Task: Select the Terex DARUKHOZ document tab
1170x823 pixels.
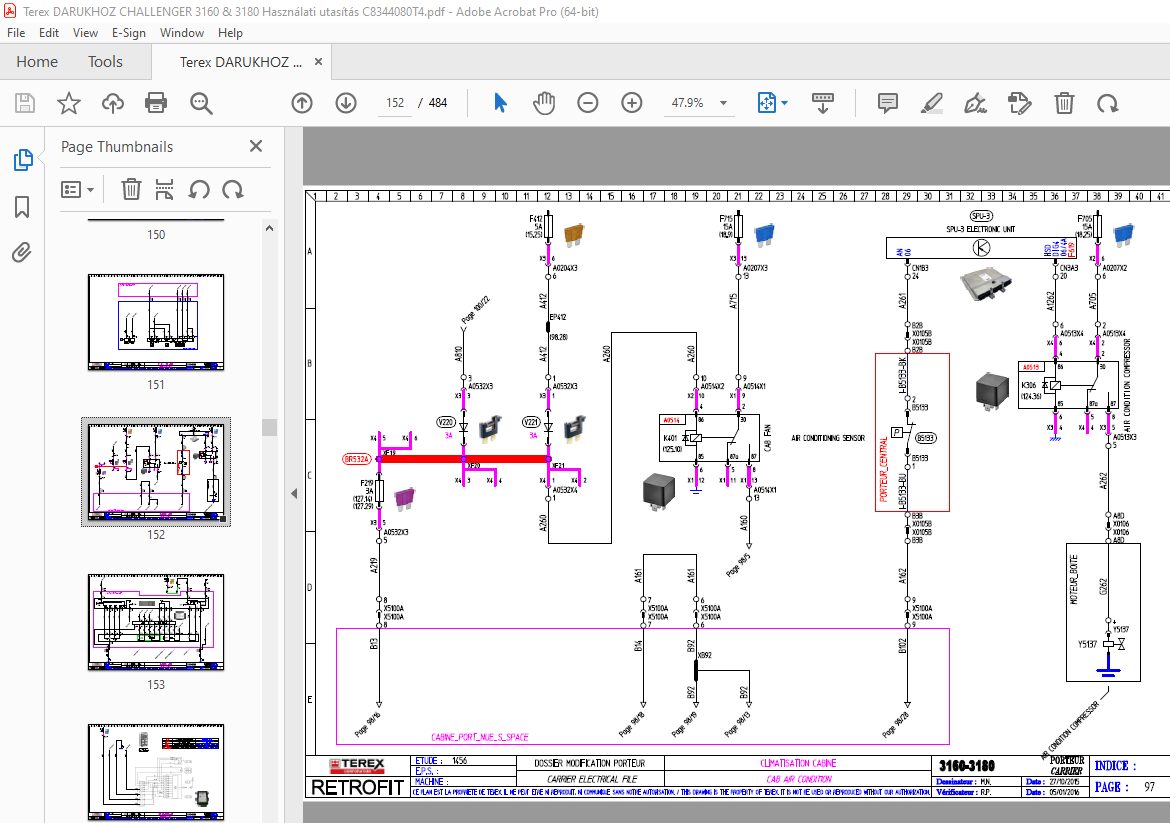Action: click(240, 62)
